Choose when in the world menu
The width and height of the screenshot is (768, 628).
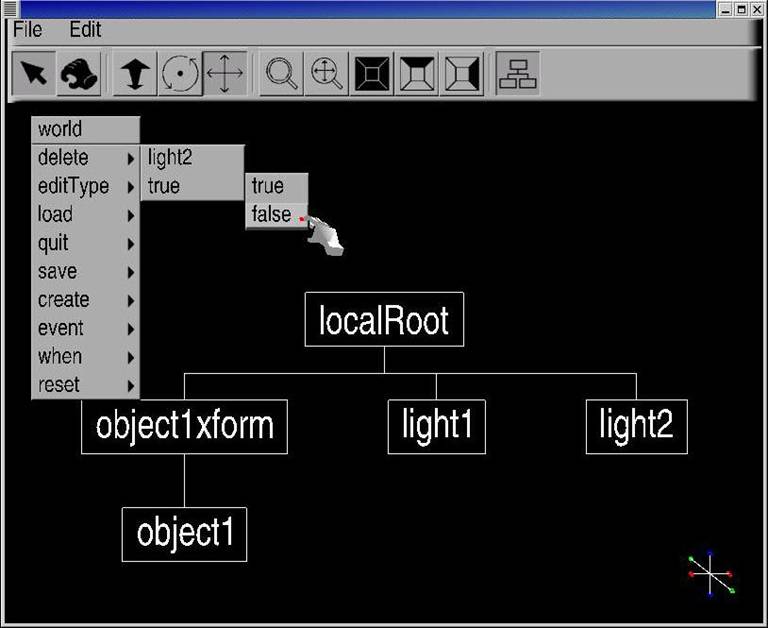[86, 357]
